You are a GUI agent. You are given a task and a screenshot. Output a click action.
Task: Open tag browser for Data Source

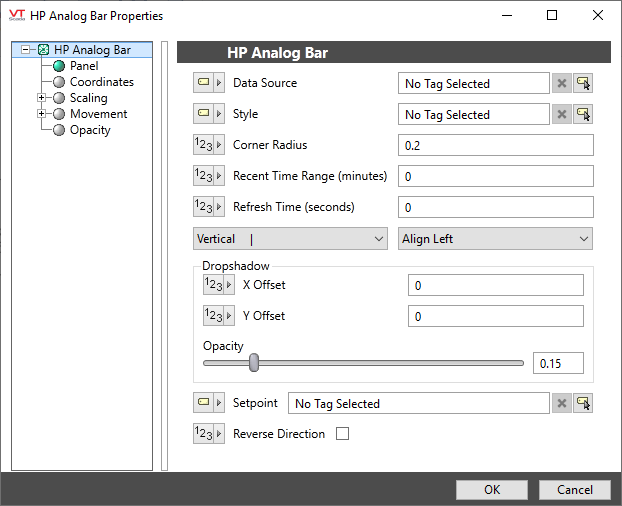[x=583, y=84]
